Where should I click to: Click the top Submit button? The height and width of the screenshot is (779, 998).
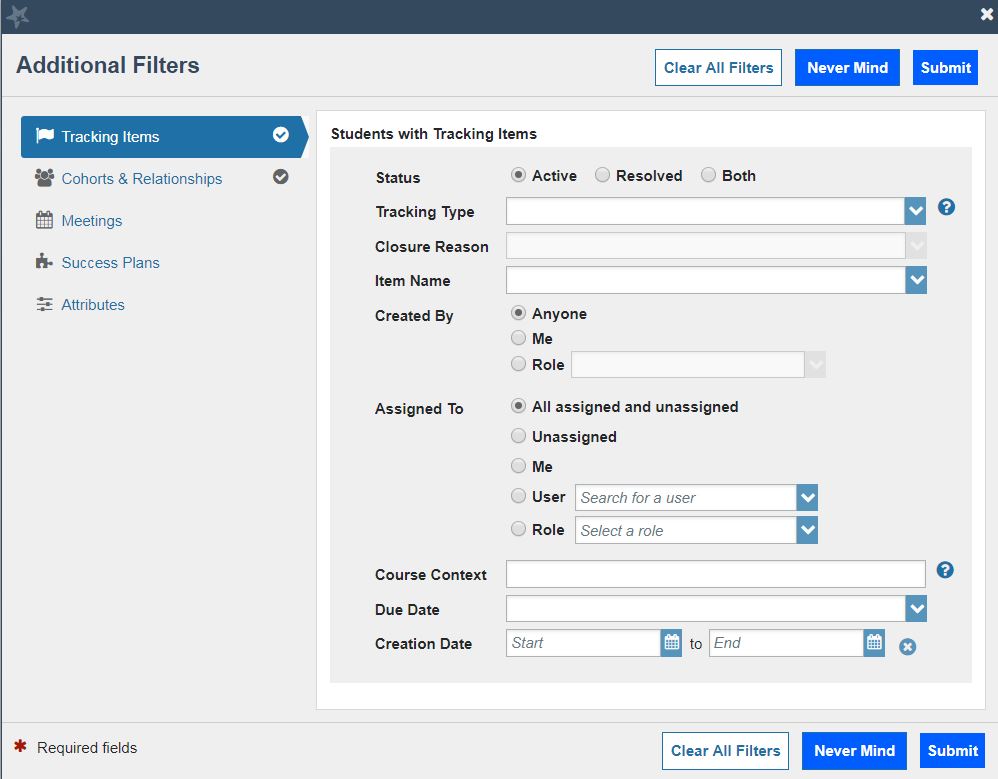coord(945,67)
